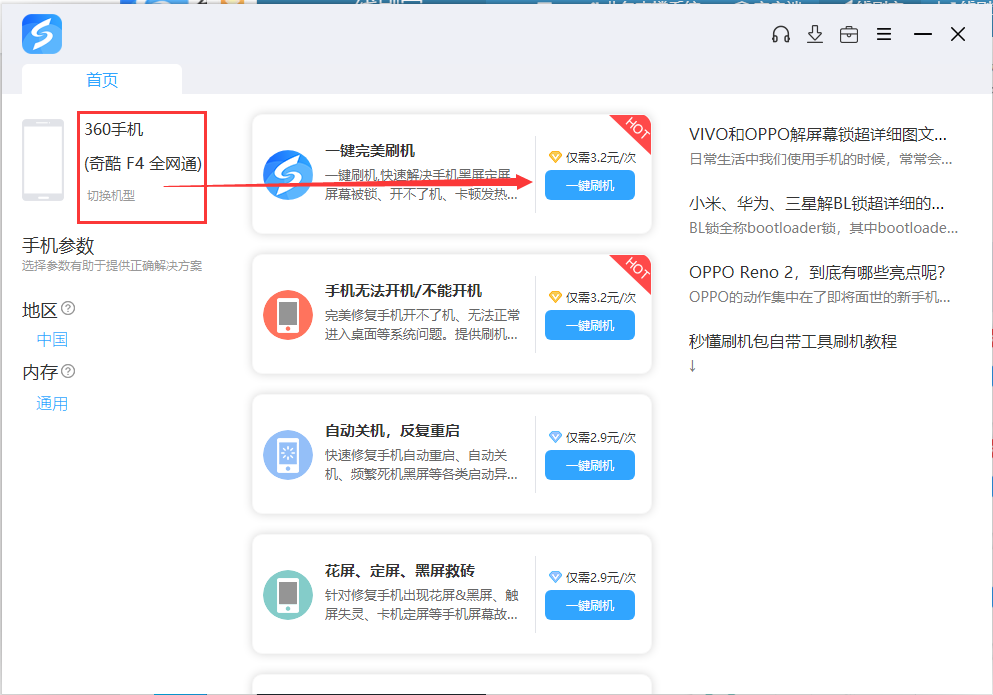
Task: Minimize the app window
Action: (923, 34)
